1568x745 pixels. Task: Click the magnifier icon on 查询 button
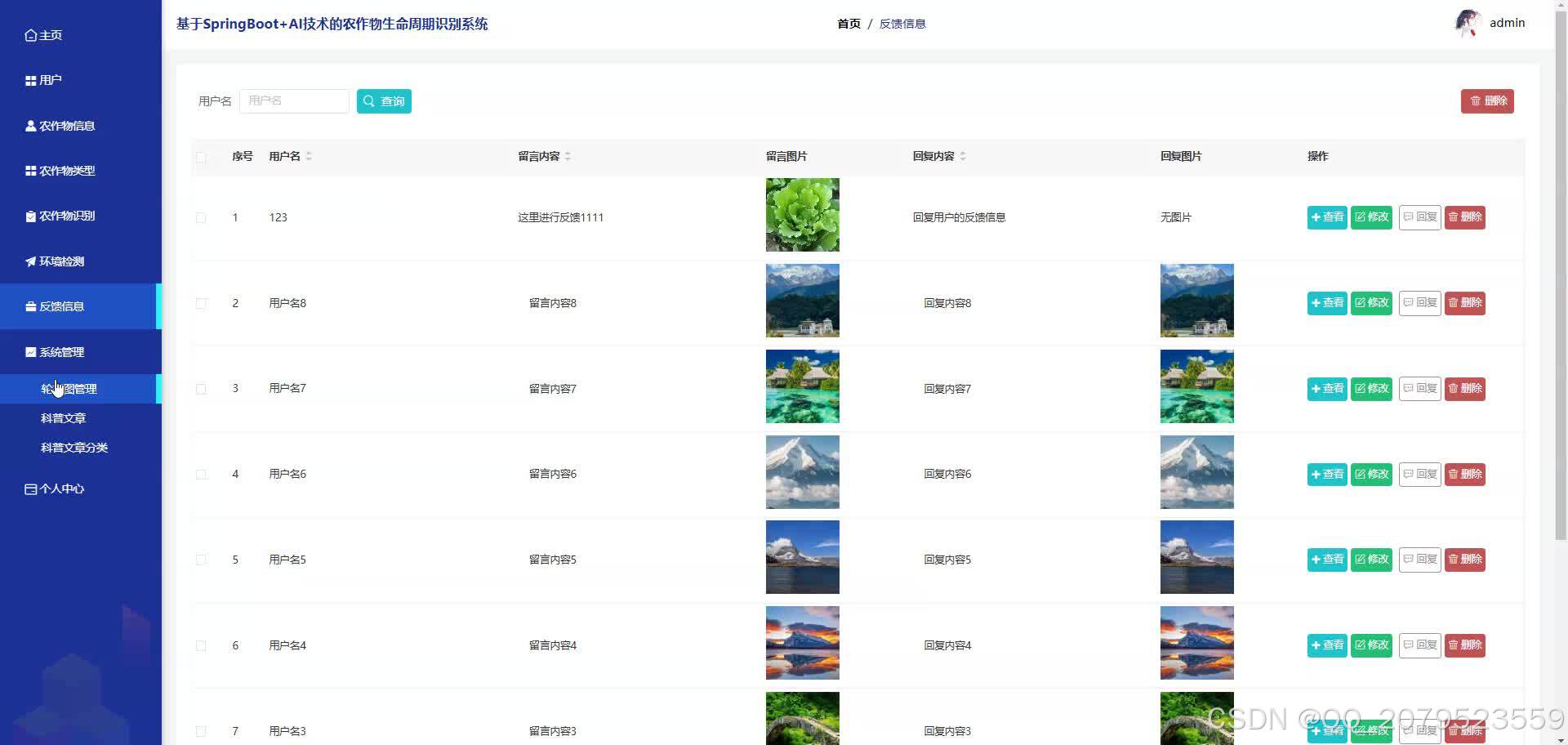coord(369,100)
